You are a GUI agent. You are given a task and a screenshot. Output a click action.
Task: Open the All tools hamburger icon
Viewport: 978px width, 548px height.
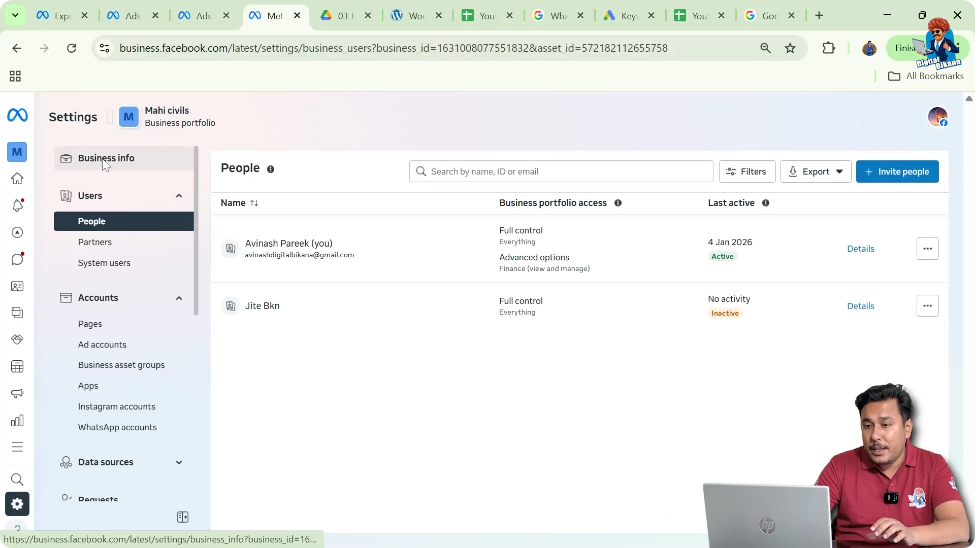click(x=17, y=447)
